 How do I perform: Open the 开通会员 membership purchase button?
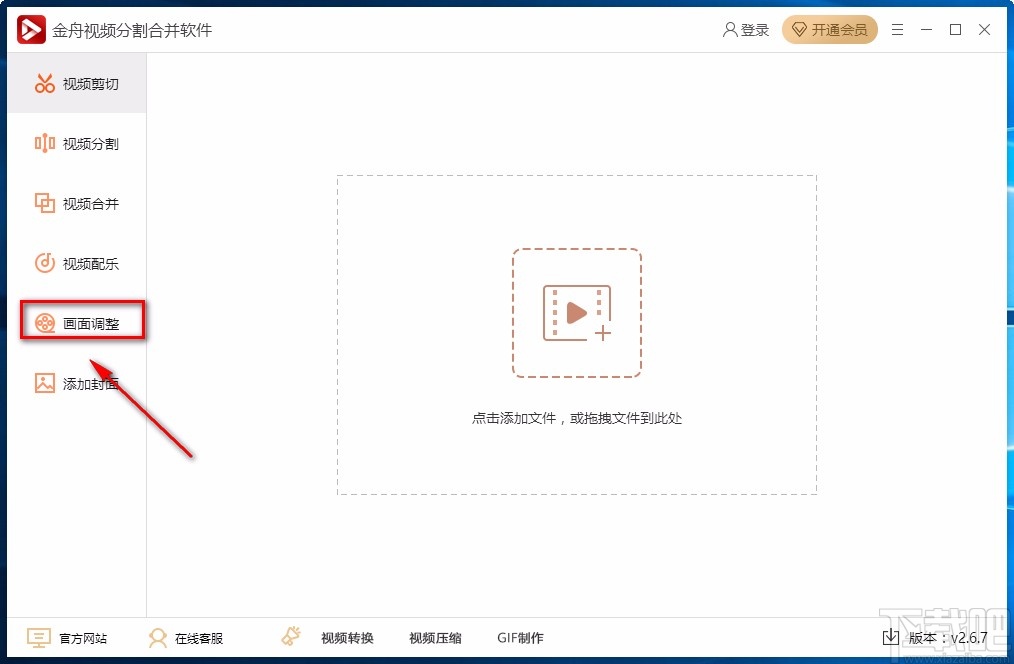[x=829, y=29]
